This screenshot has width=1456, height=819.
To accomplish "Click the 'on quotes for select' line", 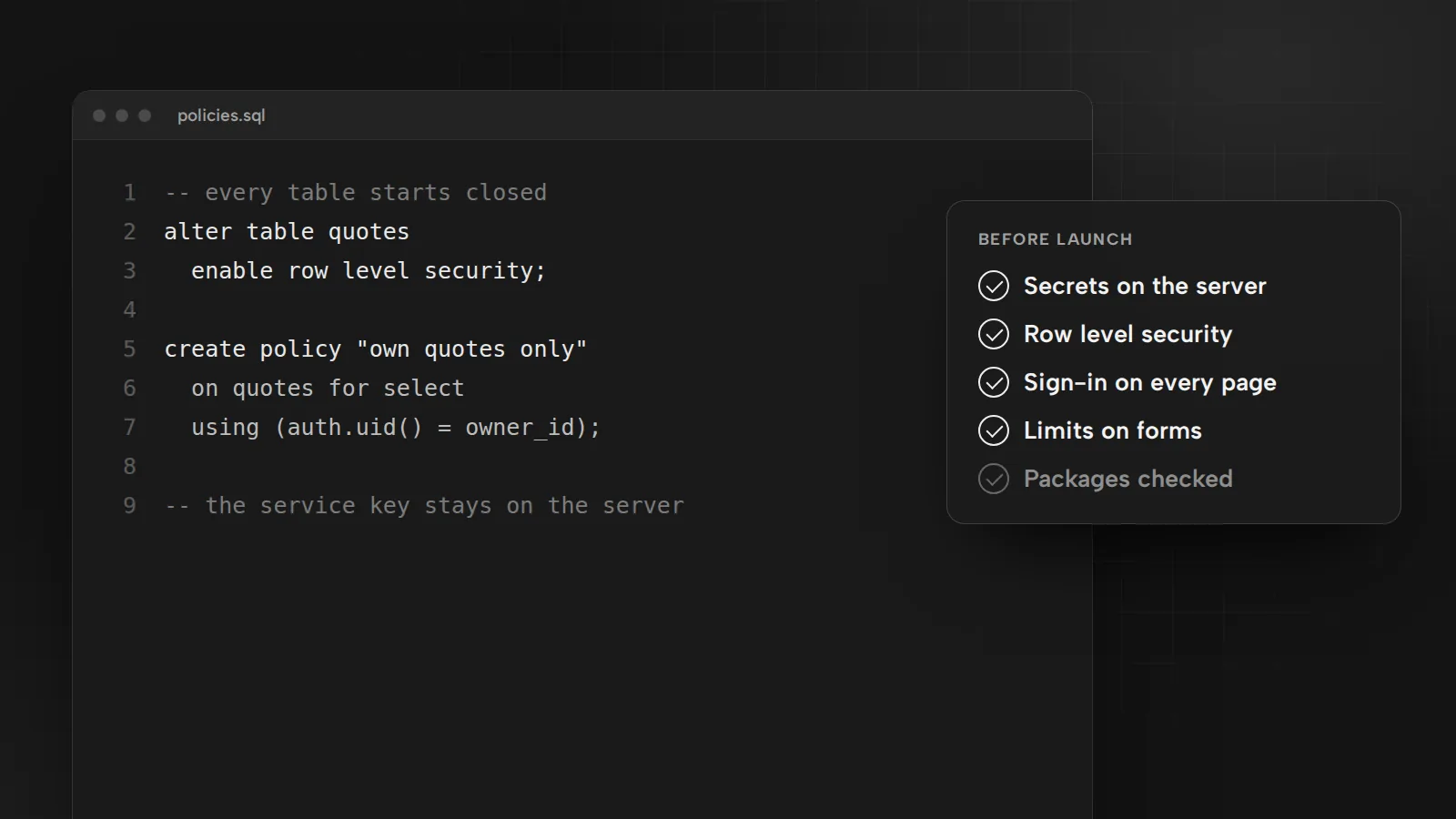I will (x=328, y=389).
